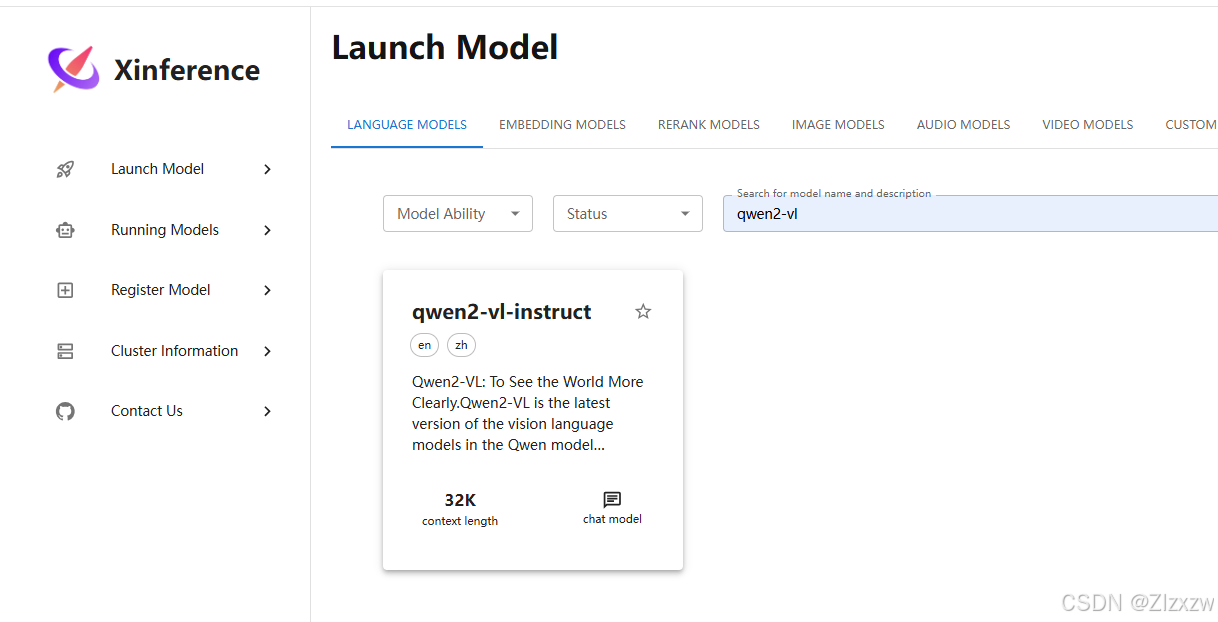
Task: Click the chat model speech bubble icon
Action: (x=612, y=499)
